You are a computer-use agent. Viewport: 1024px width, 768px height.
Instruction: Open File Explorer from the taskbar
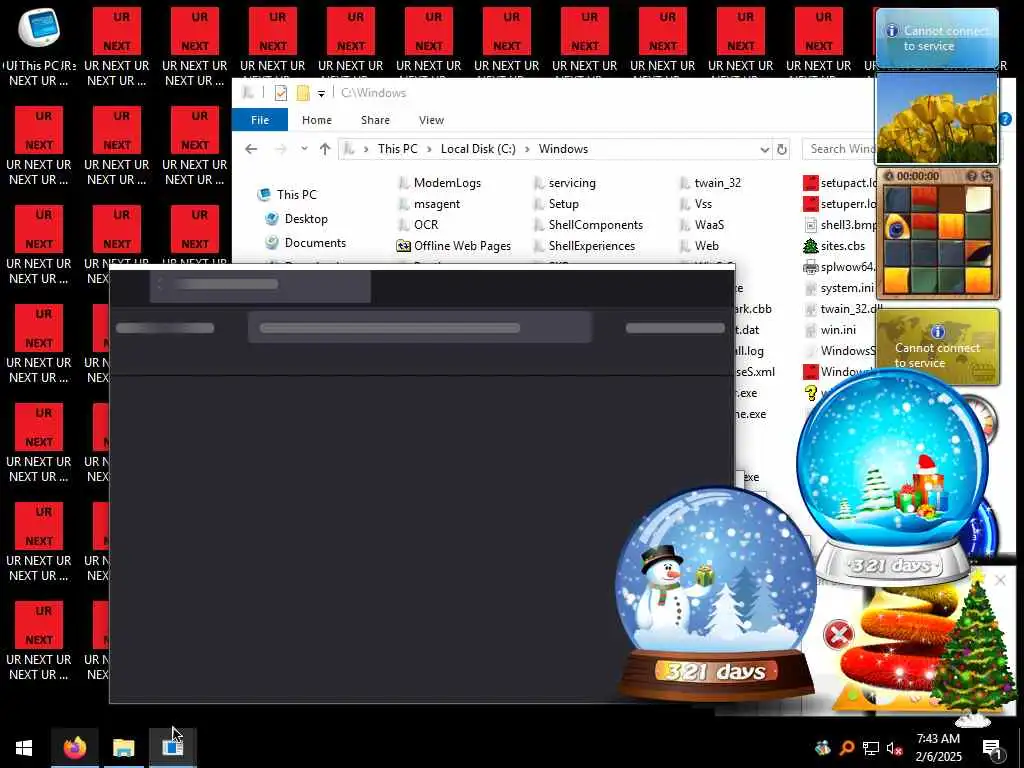[x=123, y=747]
